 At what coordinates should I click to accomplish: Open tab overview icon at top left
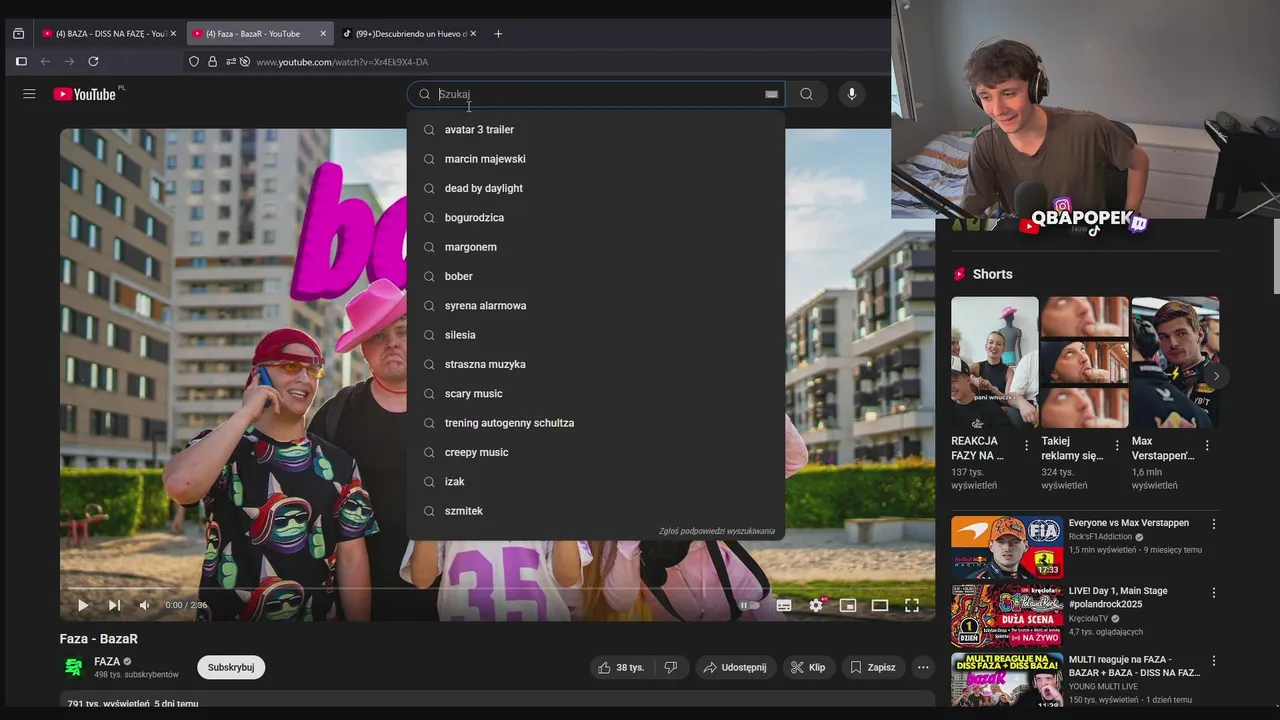pos(18,34)
